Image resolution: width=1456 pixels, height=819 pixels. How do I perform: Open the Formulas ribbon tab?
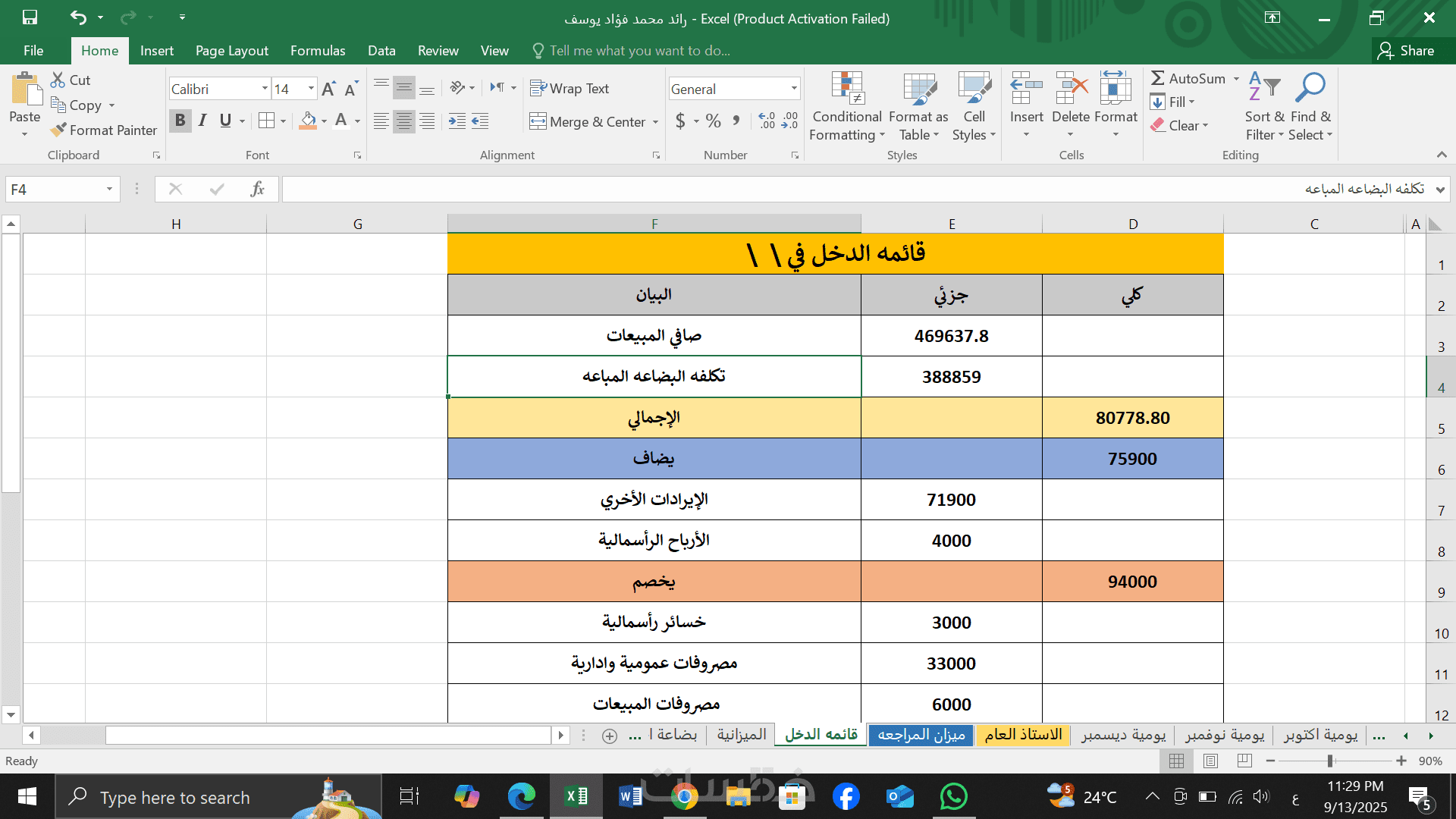coord(318,51)
